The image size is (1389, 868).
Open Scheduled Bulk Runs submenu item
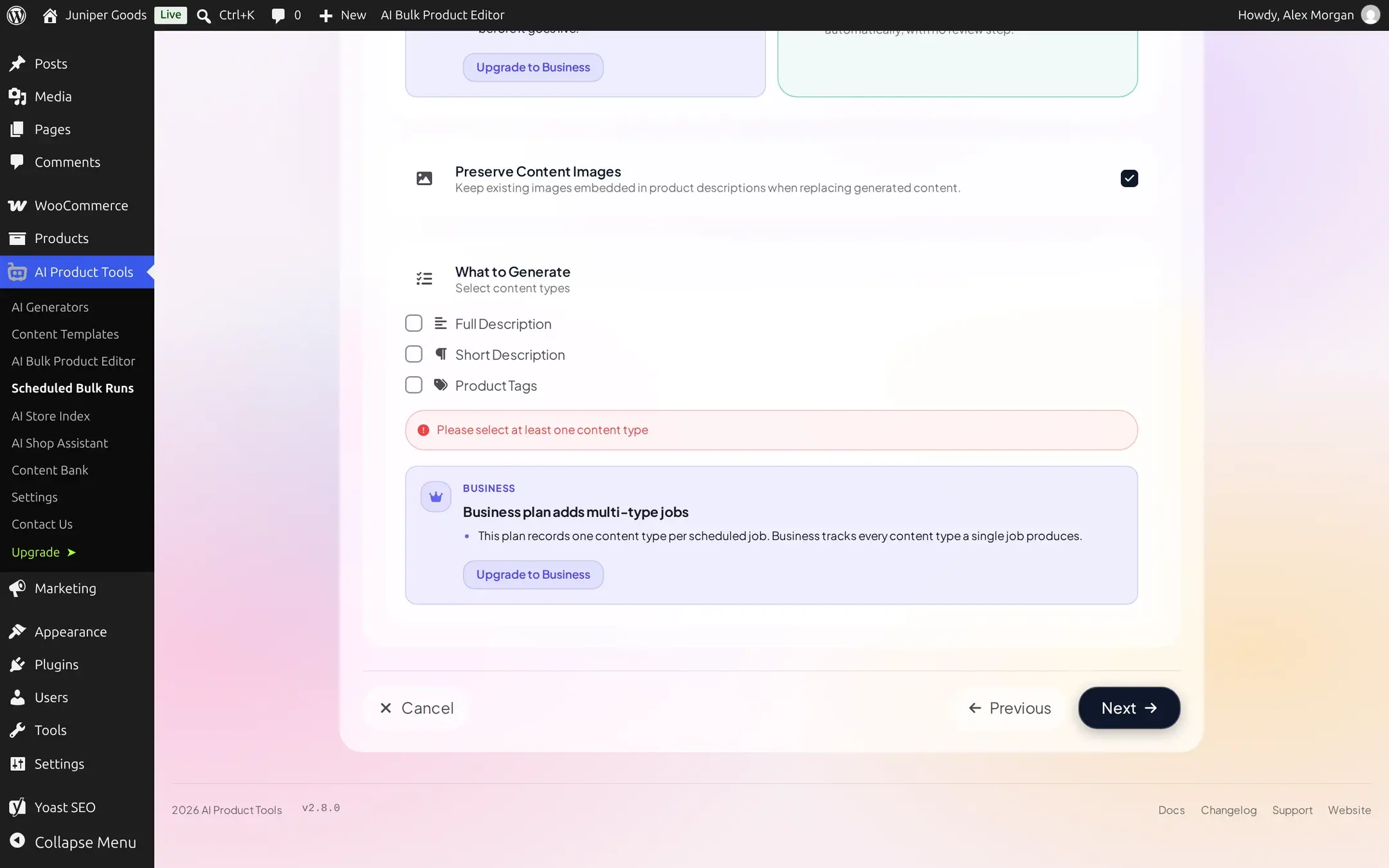point(73,388)
